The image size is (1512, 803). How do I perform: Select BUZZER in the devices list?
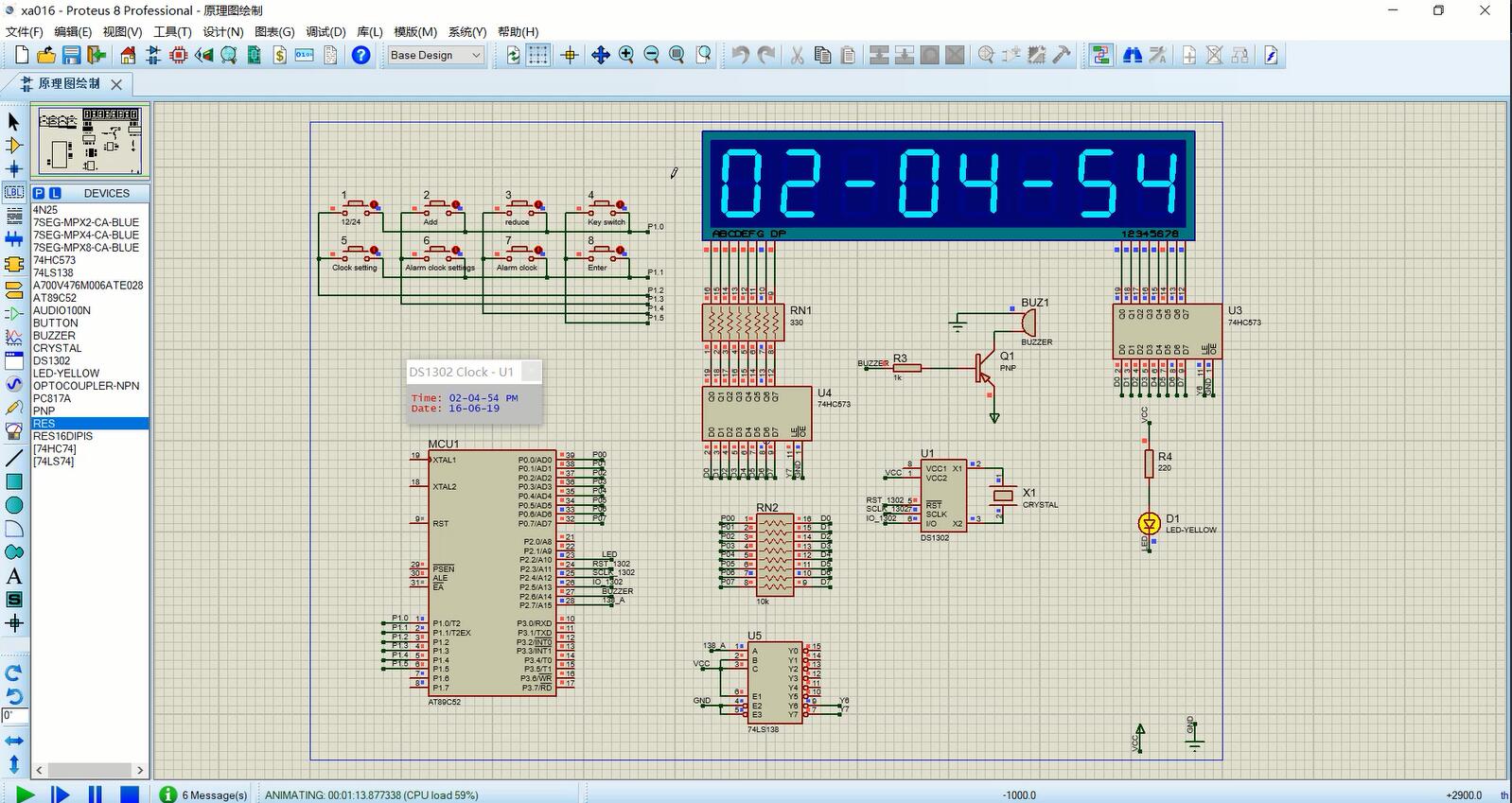(x=54, y=336)
